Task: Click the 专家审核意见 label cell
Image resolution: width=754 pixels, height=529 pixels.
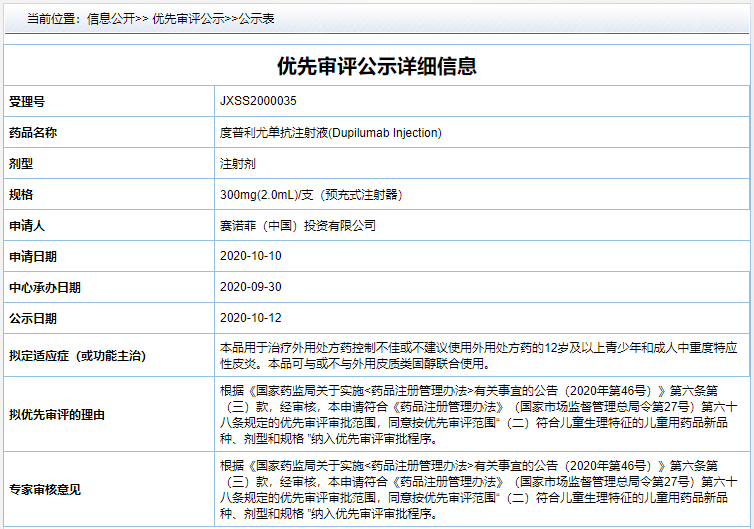Action: pyautogui.click(x=109, y=490)
